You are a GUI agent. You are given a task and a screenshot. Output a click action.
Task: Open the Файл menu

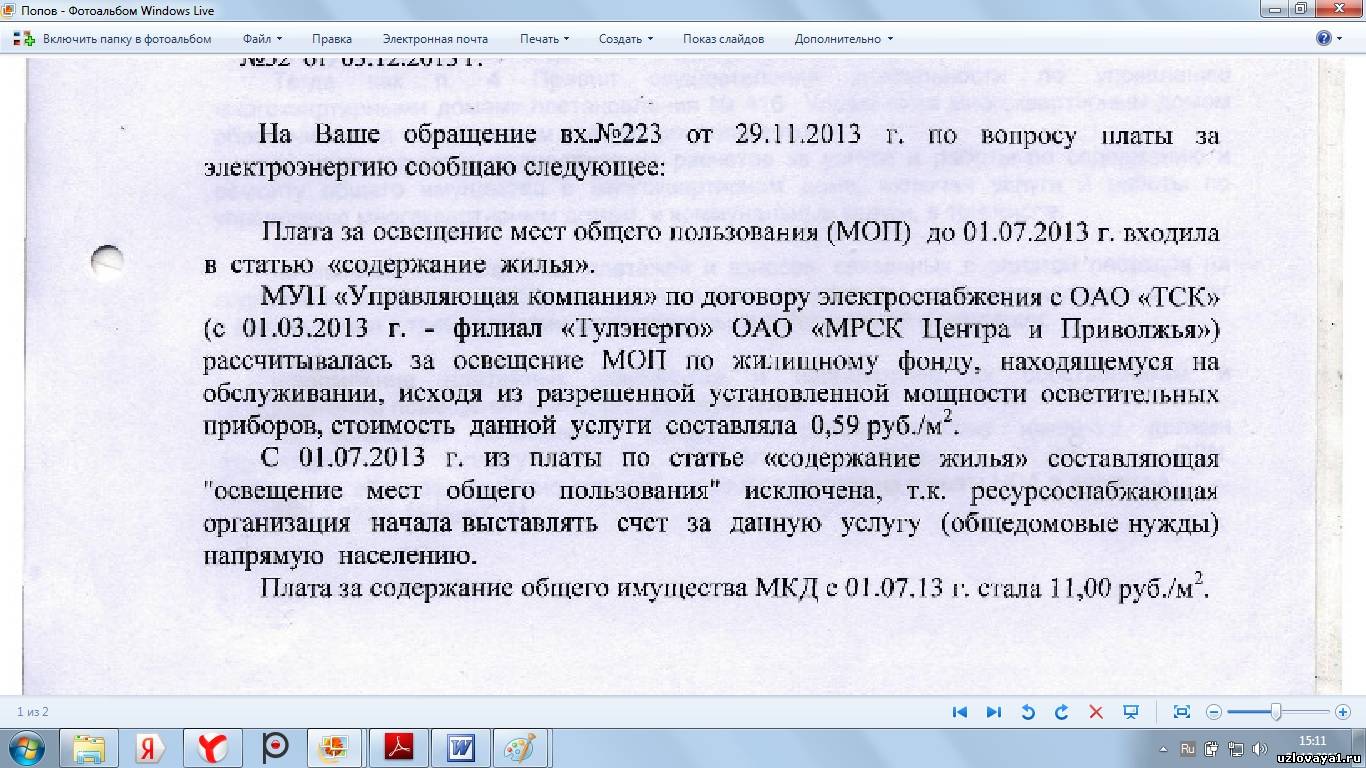[262, 39]
